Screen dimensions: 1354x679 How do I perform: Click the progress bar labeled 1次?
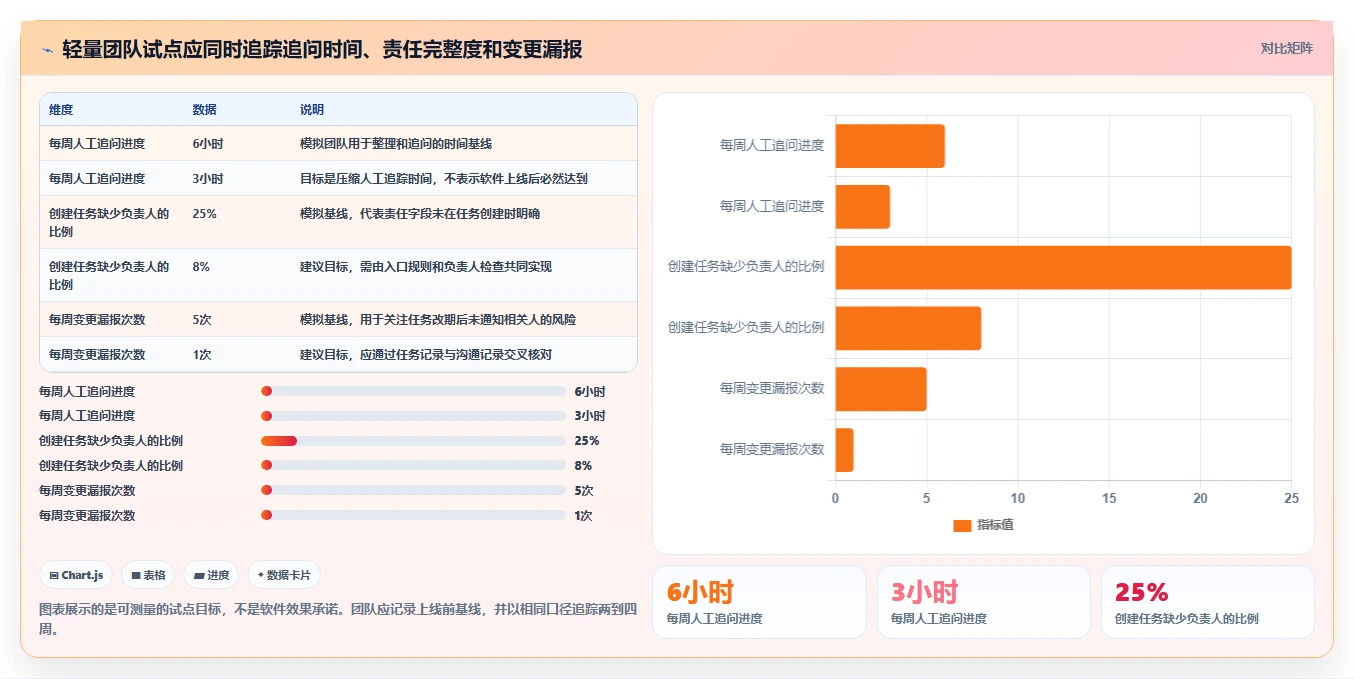[x=413, y=516]
